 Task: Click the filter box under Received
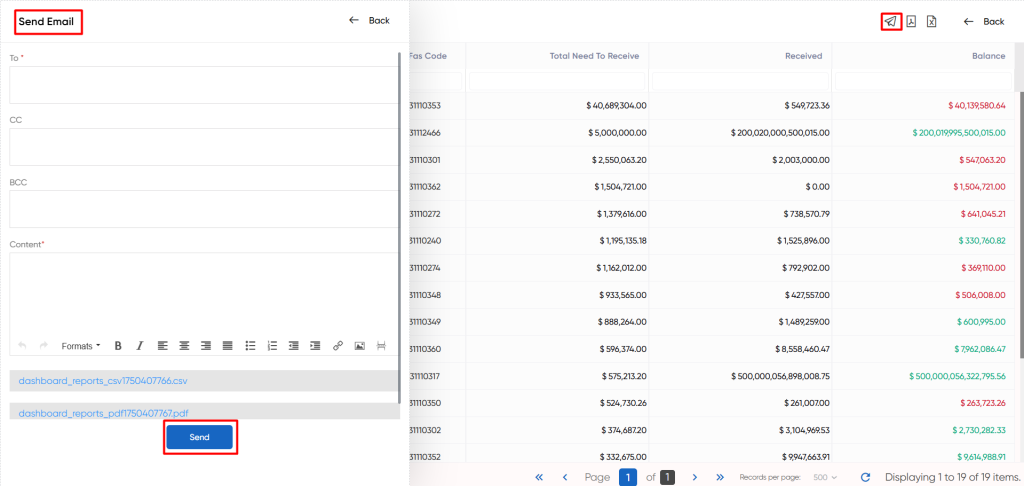pyautogui.click(x=740, y=81)
